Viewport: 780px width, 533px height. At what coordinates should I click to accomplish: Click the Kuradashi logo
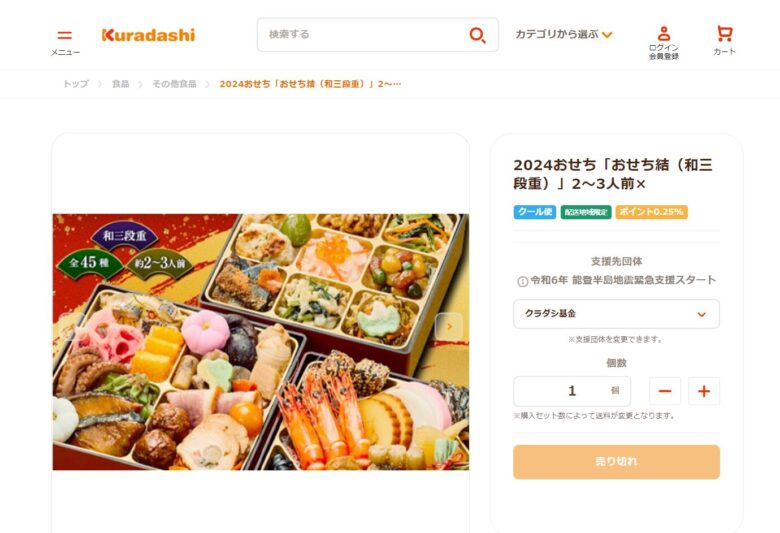click(x=148, y=35)
